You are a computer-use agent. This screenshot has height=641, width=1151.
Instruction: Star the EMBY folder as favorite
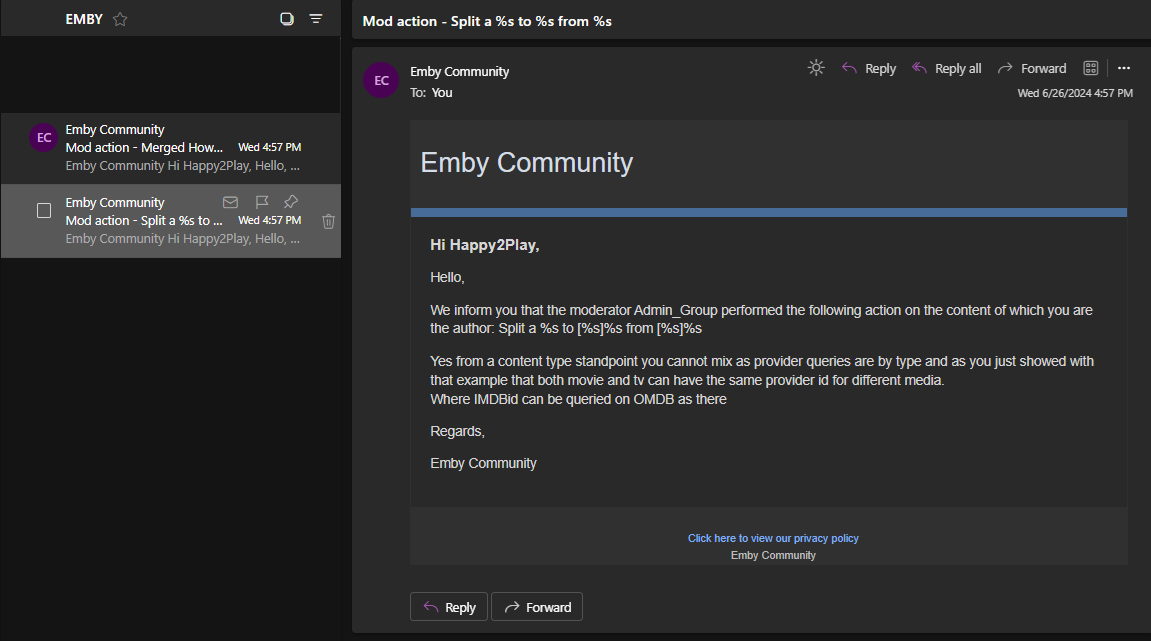point(120,19)
